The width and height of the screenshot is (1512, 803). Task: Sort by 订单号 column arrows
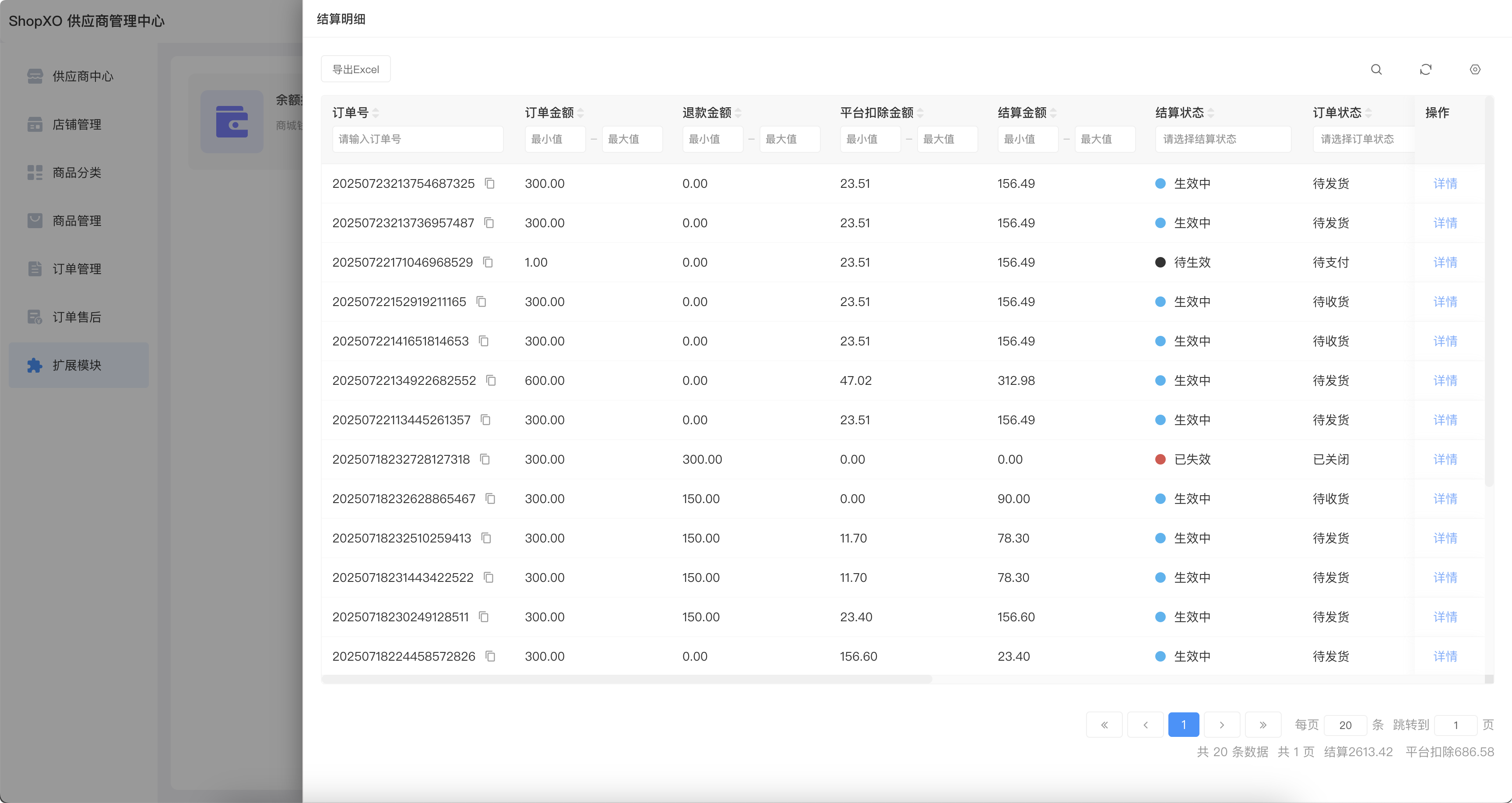[376, 113]
